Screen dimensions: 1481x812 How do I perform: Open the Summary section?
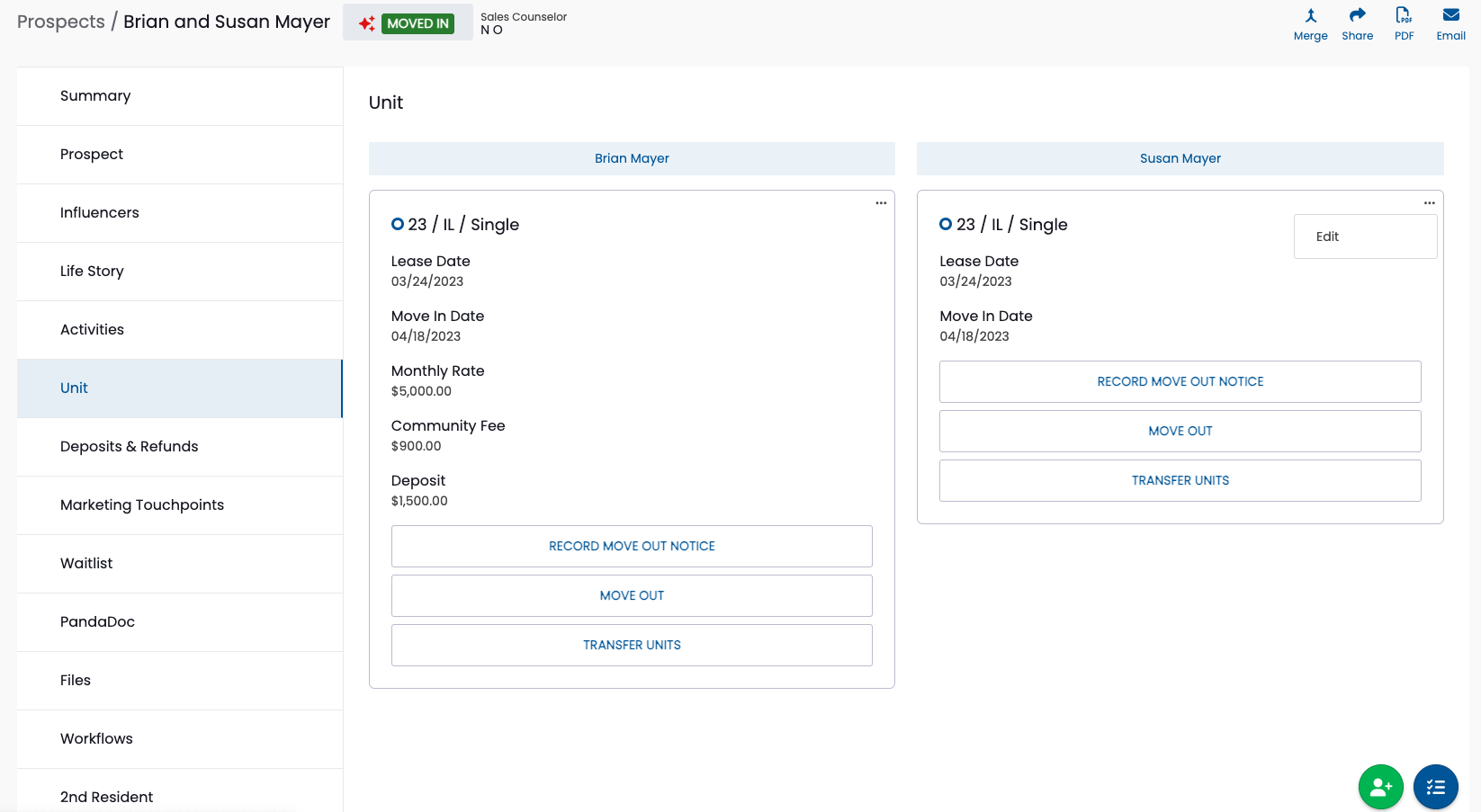[180, 96]
